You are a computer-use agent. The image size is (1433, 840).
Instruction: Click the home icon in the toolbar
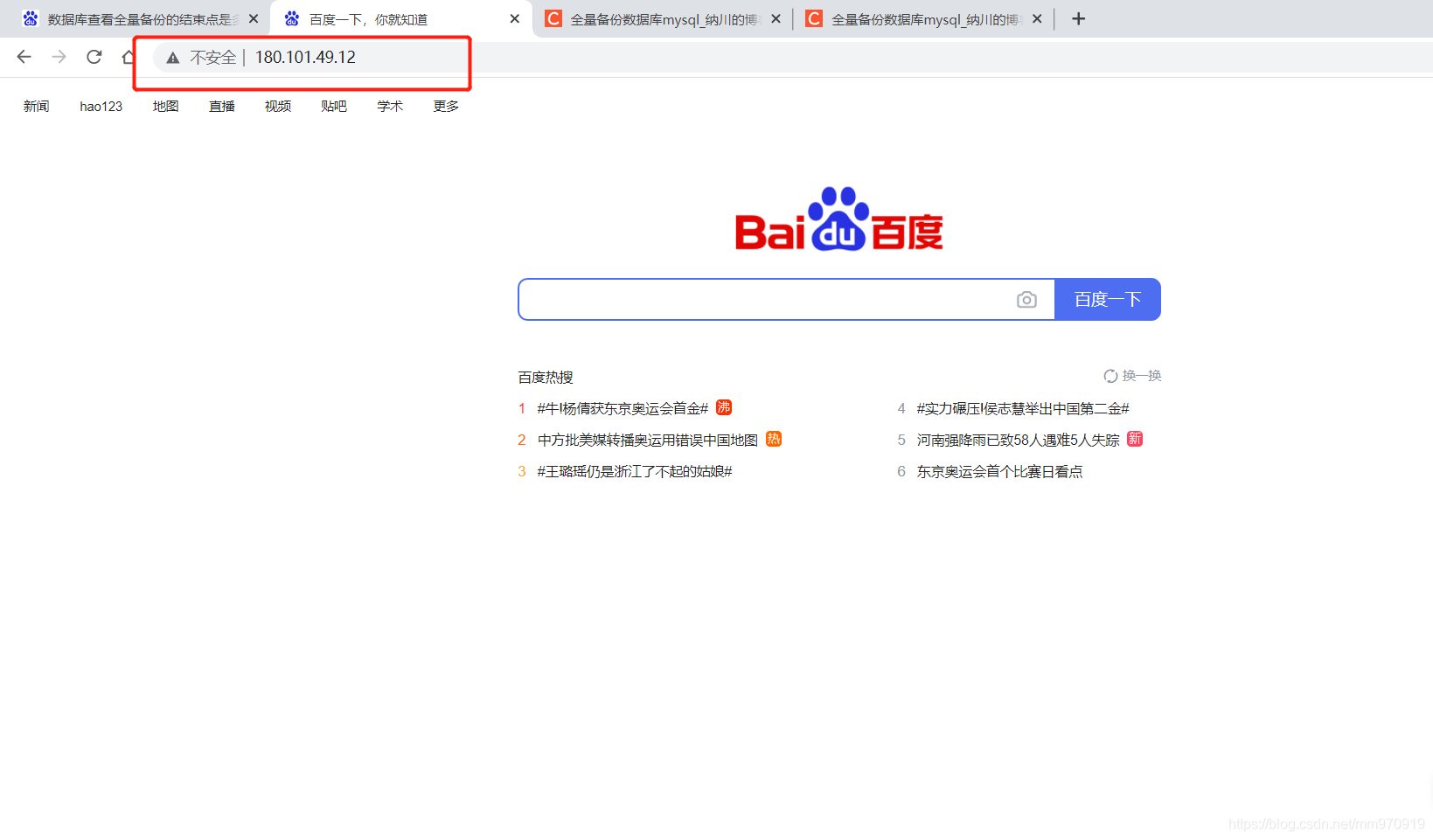[x=129, y=57]
